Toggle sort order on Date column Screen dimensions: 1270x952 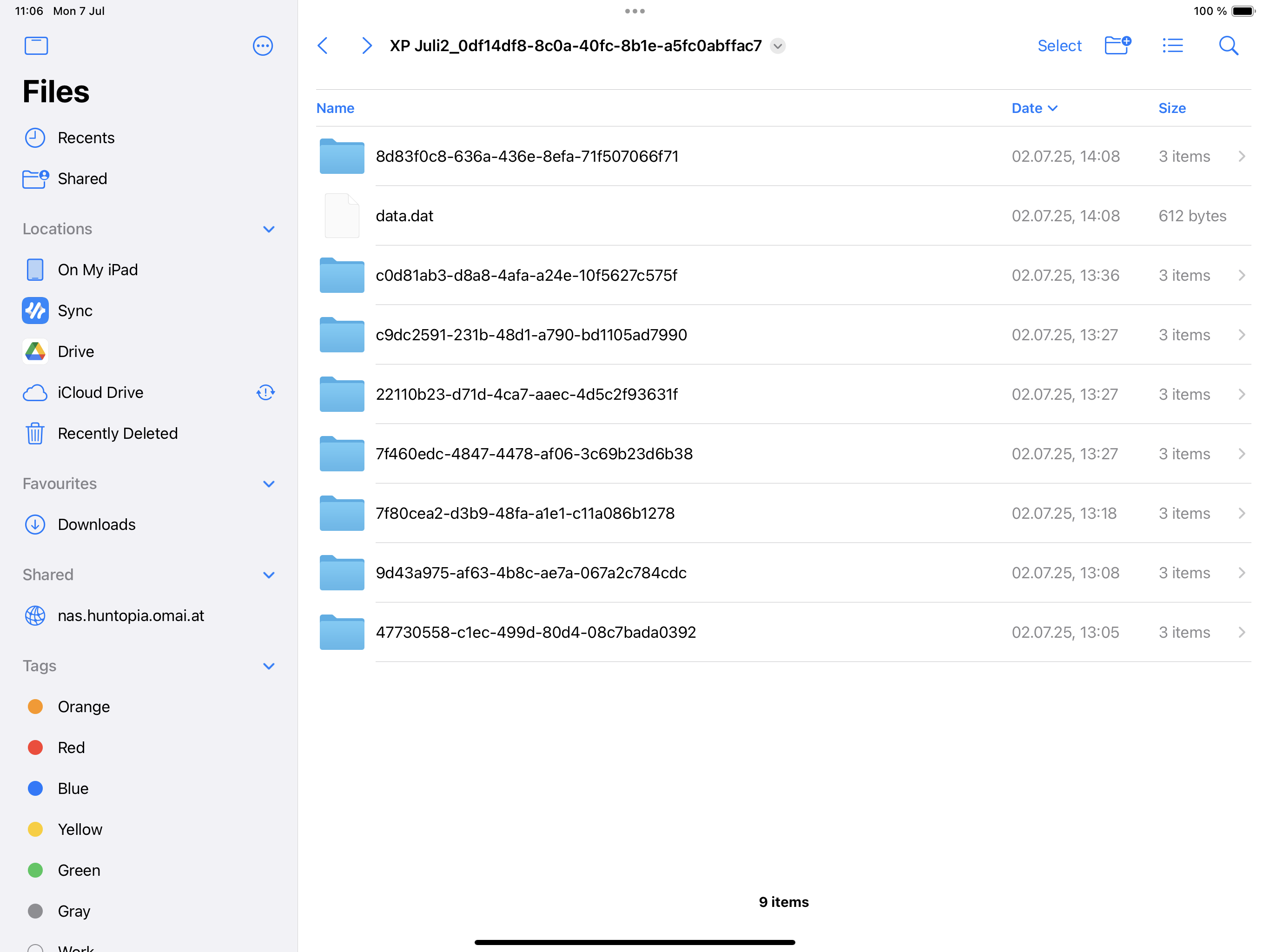click(x=1033, y=108)
